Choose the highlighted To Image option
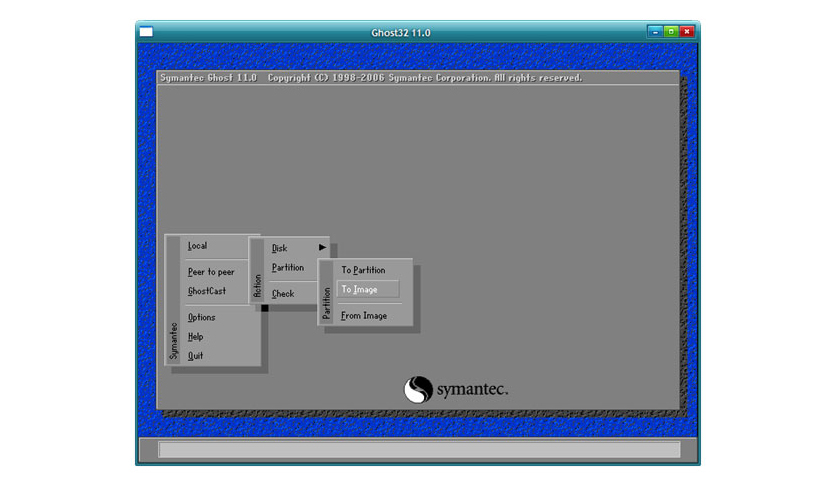 pos(368,289)
